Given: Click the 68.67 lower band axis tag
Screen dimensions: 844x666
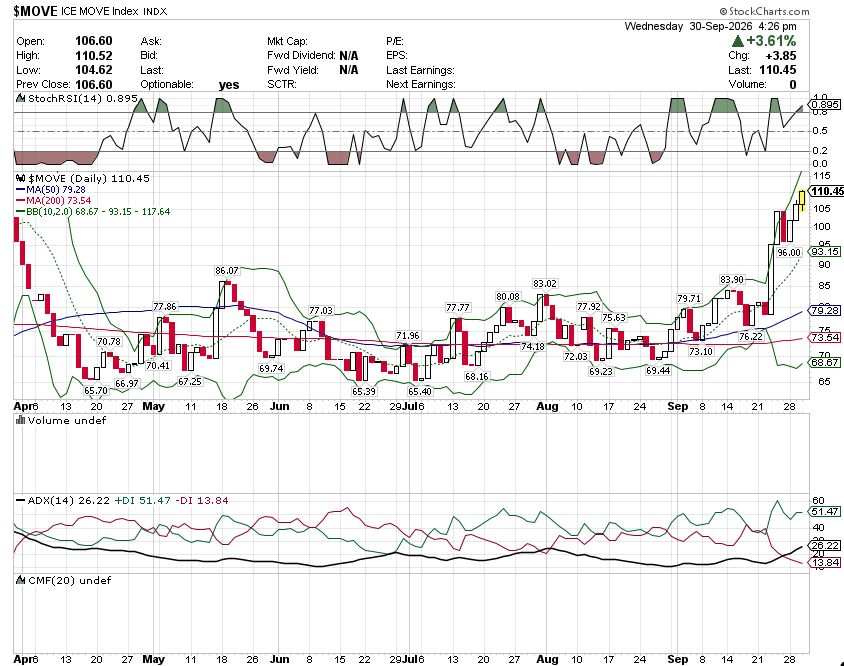Looking at the screenshot, I should pos(826,362).
